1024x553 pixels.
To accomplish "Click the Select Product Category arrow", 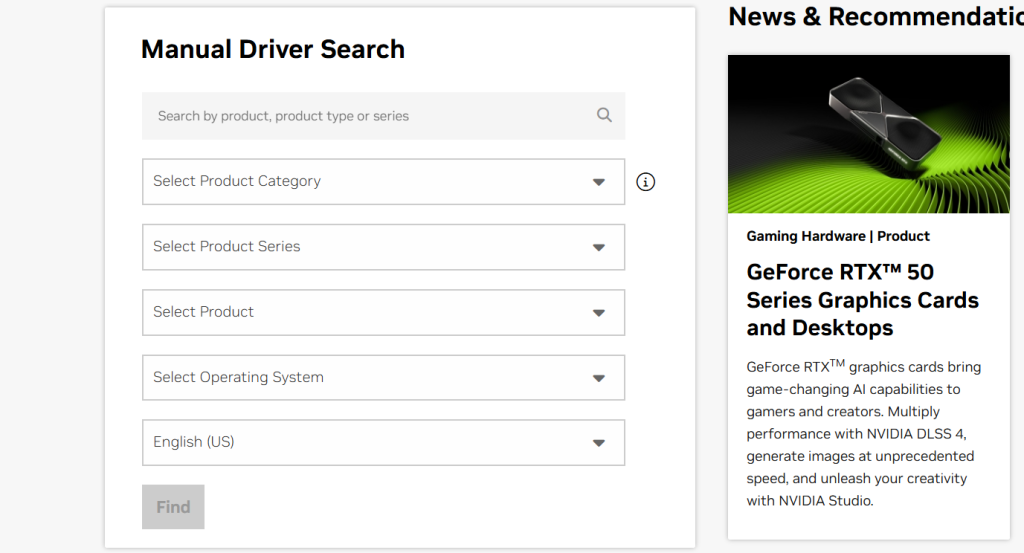I will pyautogui.click(x=599, y=182).
